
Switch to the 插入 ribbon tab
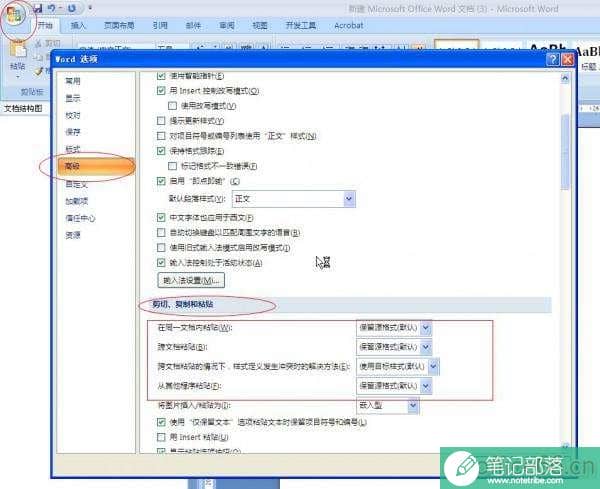pyautogui.click(x=78, y=26)
